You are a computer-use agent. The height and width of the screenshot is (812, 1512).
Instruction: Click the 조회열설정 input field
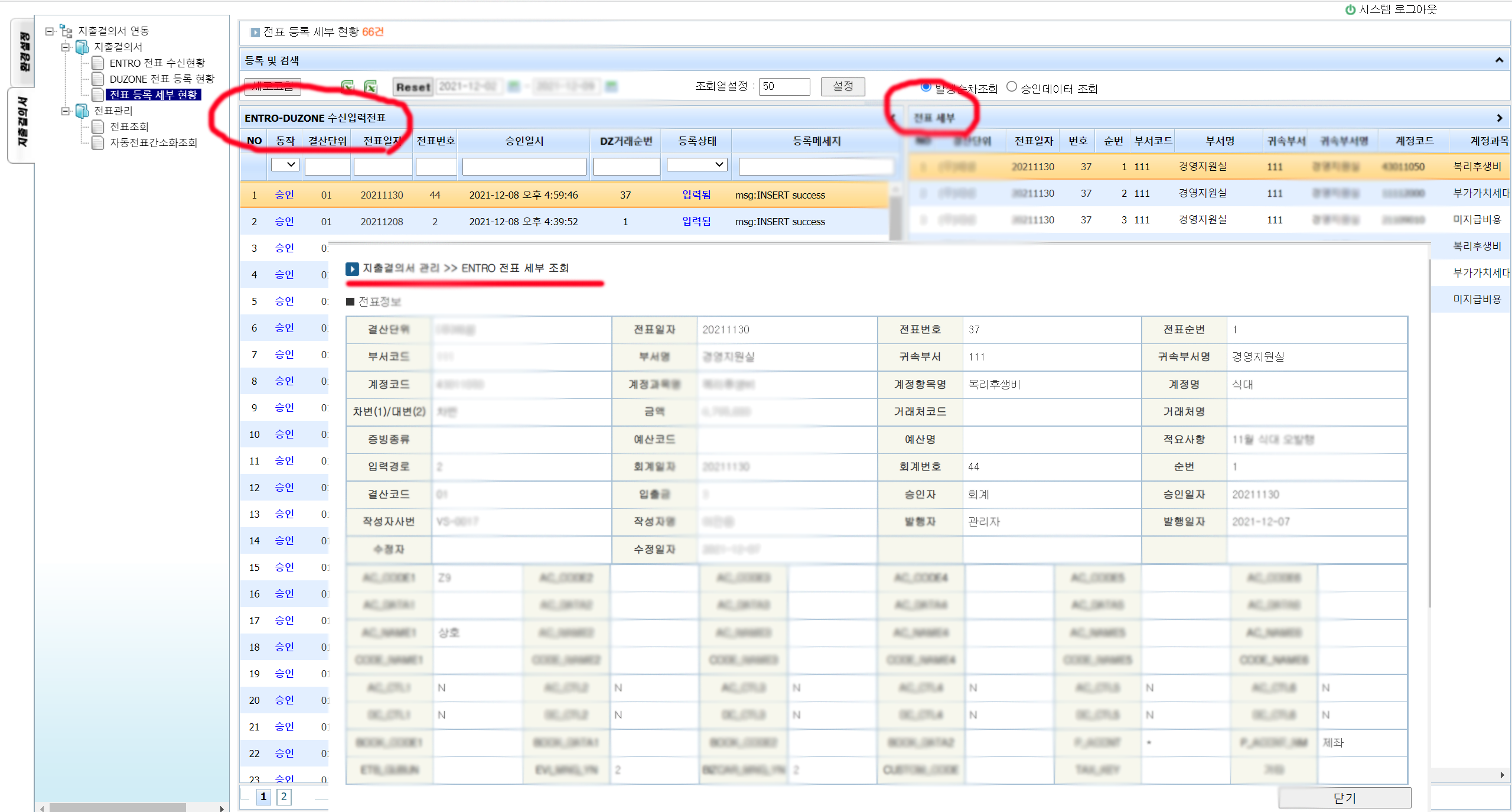(784, 87)
